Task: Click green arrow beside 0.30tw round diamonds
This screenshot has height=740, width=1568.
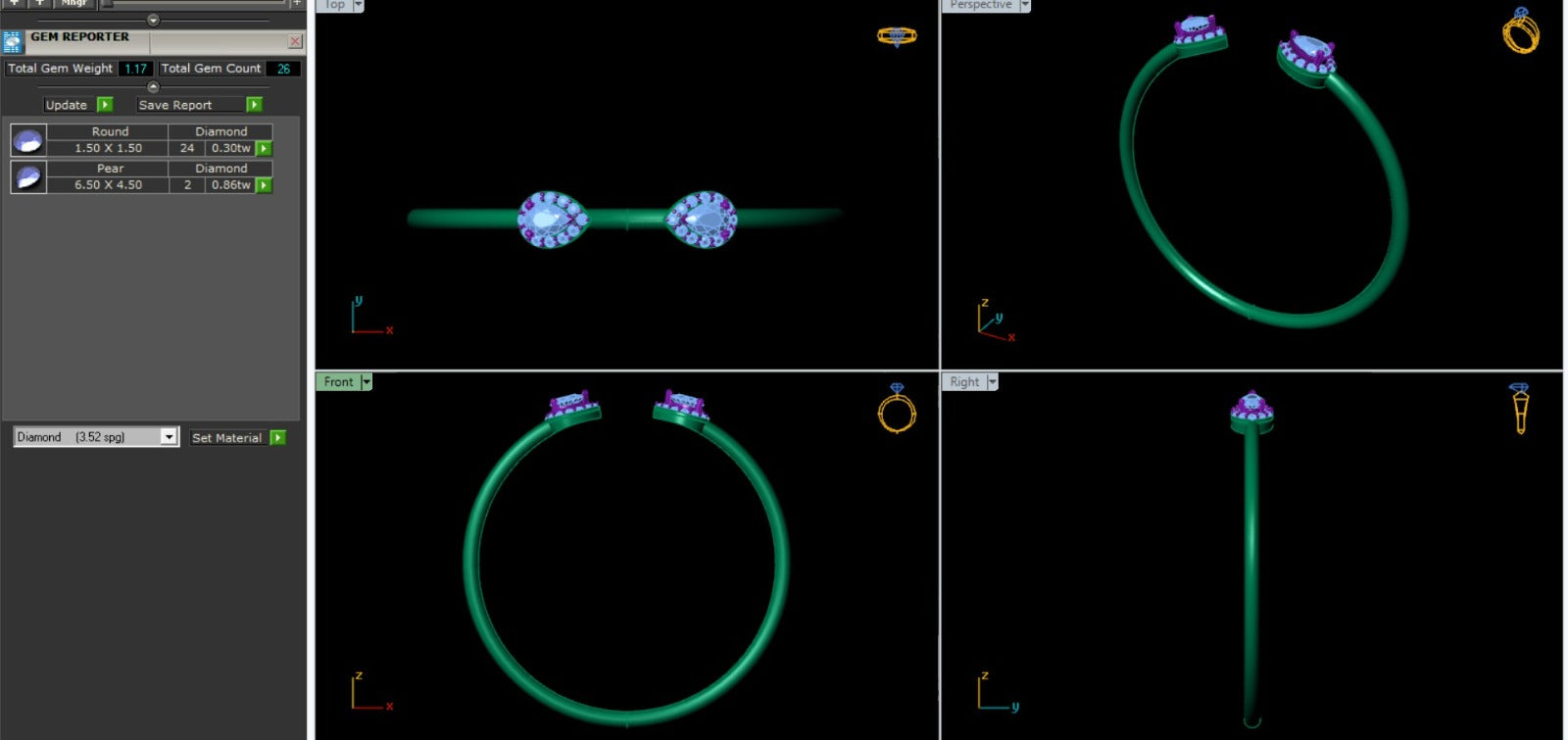Action: [264, 148]
